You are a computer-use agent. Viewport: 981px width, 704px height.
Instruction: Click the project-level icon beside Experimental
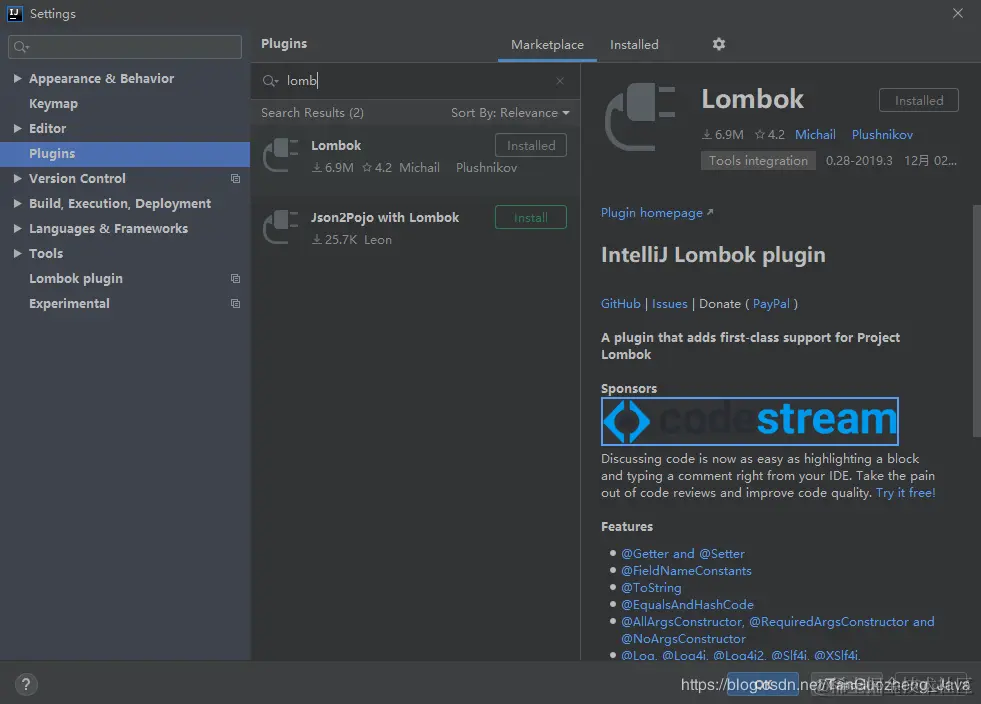click(x=235, y=304)
